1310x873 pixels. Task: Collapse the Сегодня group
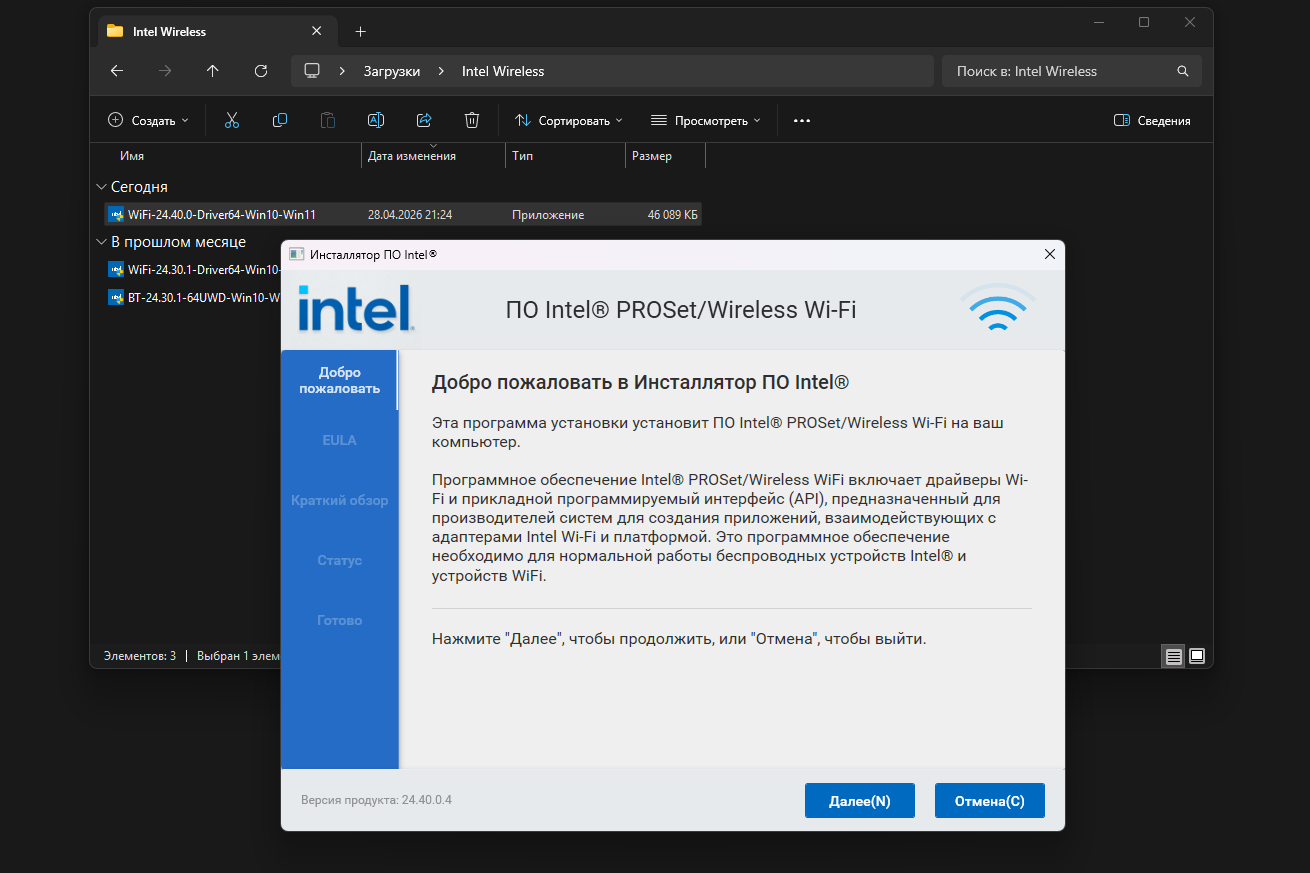pyautogui.click(x=101, y=186)
